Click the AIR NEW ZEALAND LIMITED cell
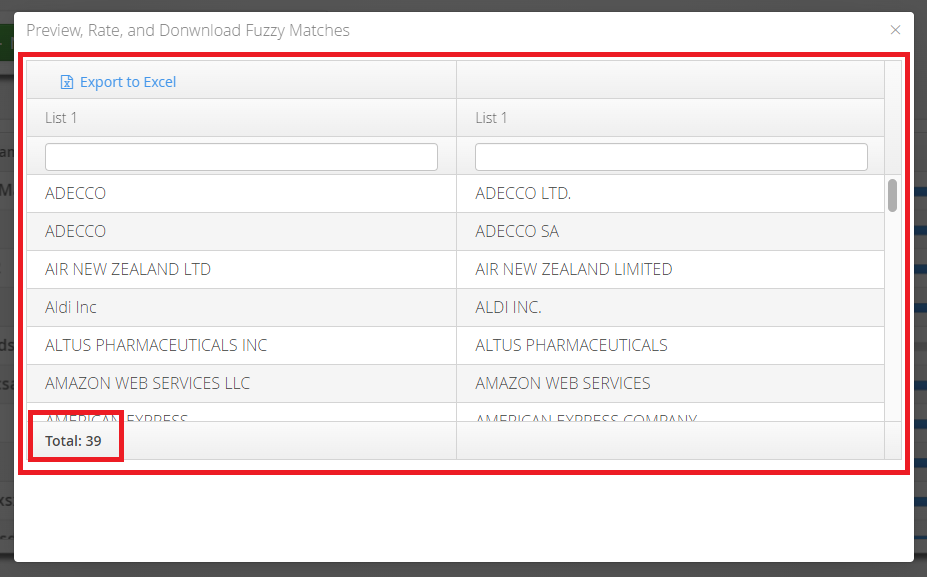927x577 pixels. 670,270
